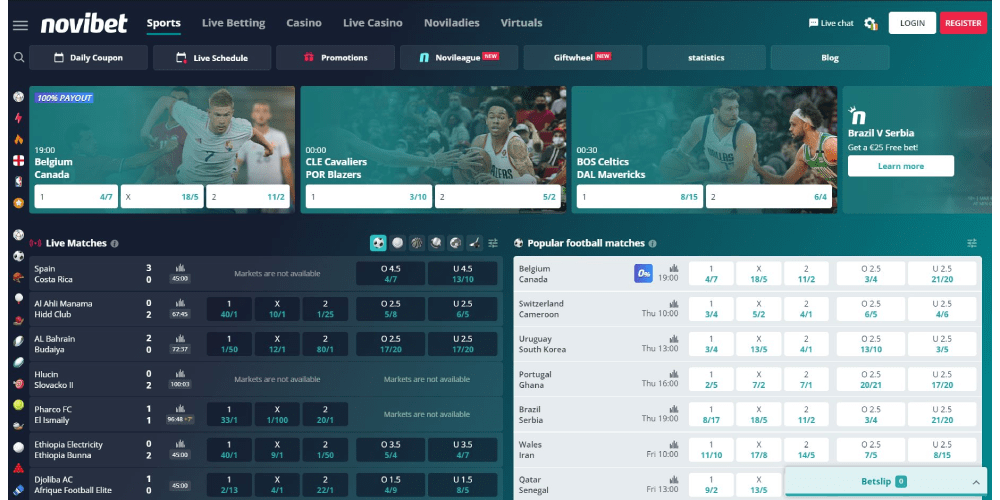Click the search magnifier icon
The height and width of the screenshot is (500, 1000).
[19, 58]
